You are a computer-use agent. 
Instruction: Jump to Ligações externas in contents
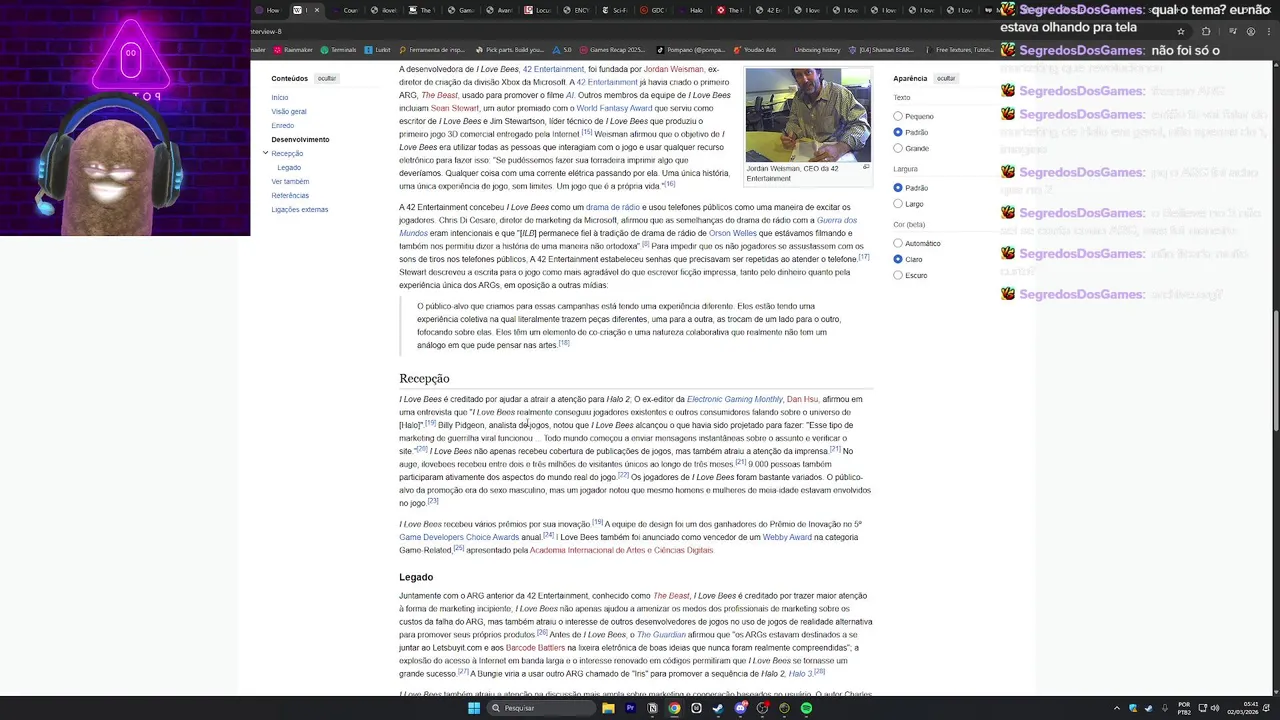pyautogui.click(x=300, y=210)
